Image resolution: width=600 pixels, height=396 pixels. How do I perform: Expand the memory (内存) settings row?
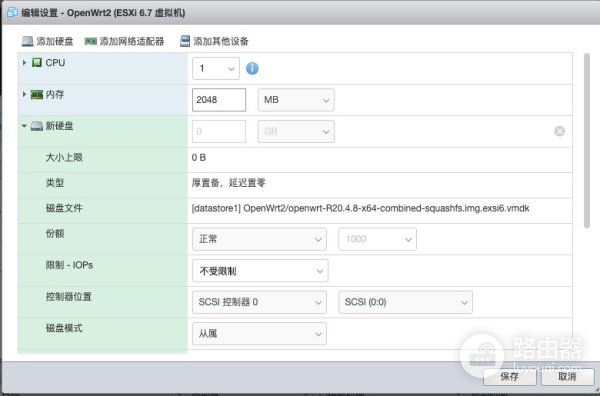(x=24, y=94)
